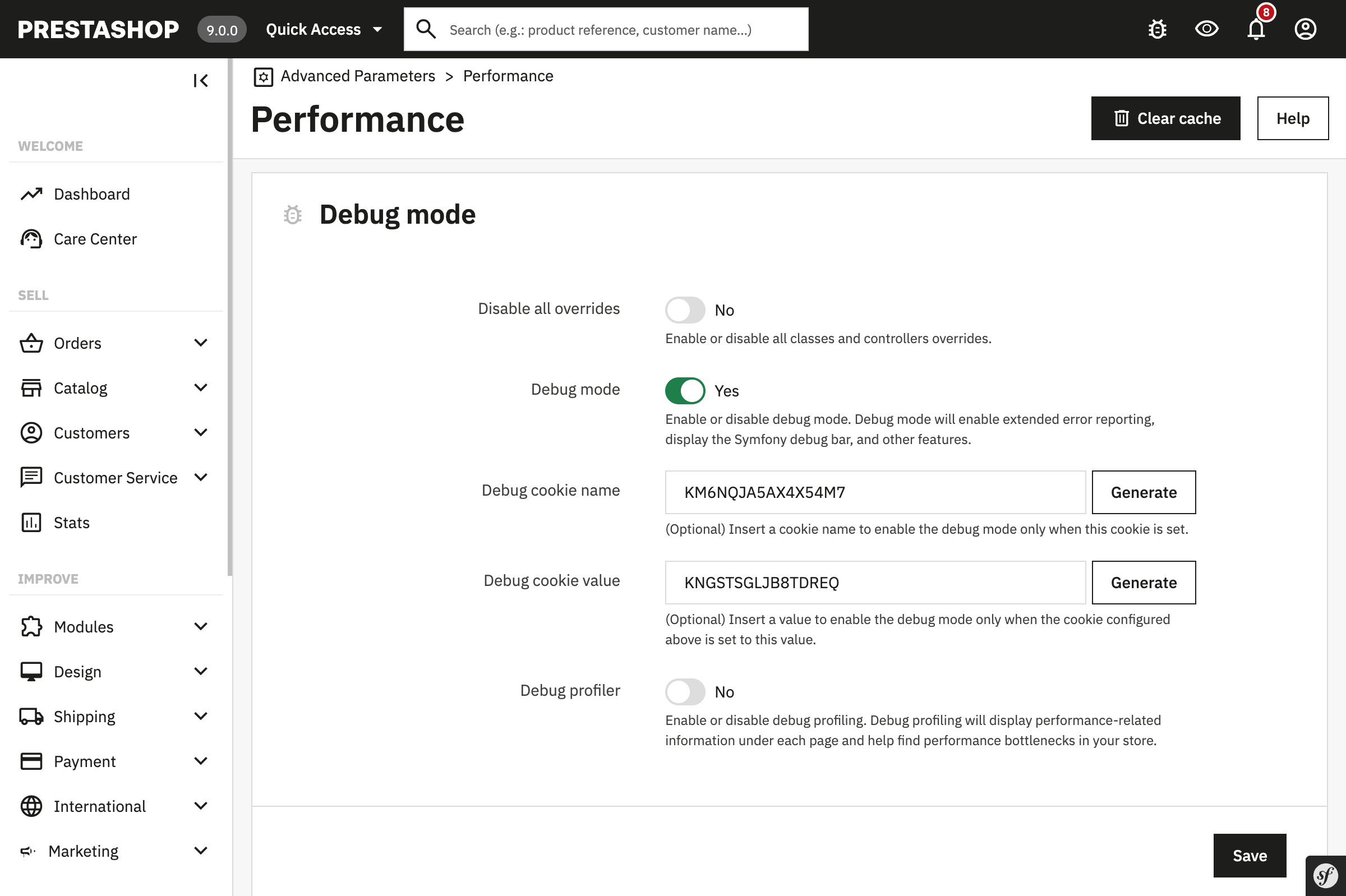The image size is (1346, 896).
Task: Toggle the Disable all overrides switch
Action: [x=685, y=310]
